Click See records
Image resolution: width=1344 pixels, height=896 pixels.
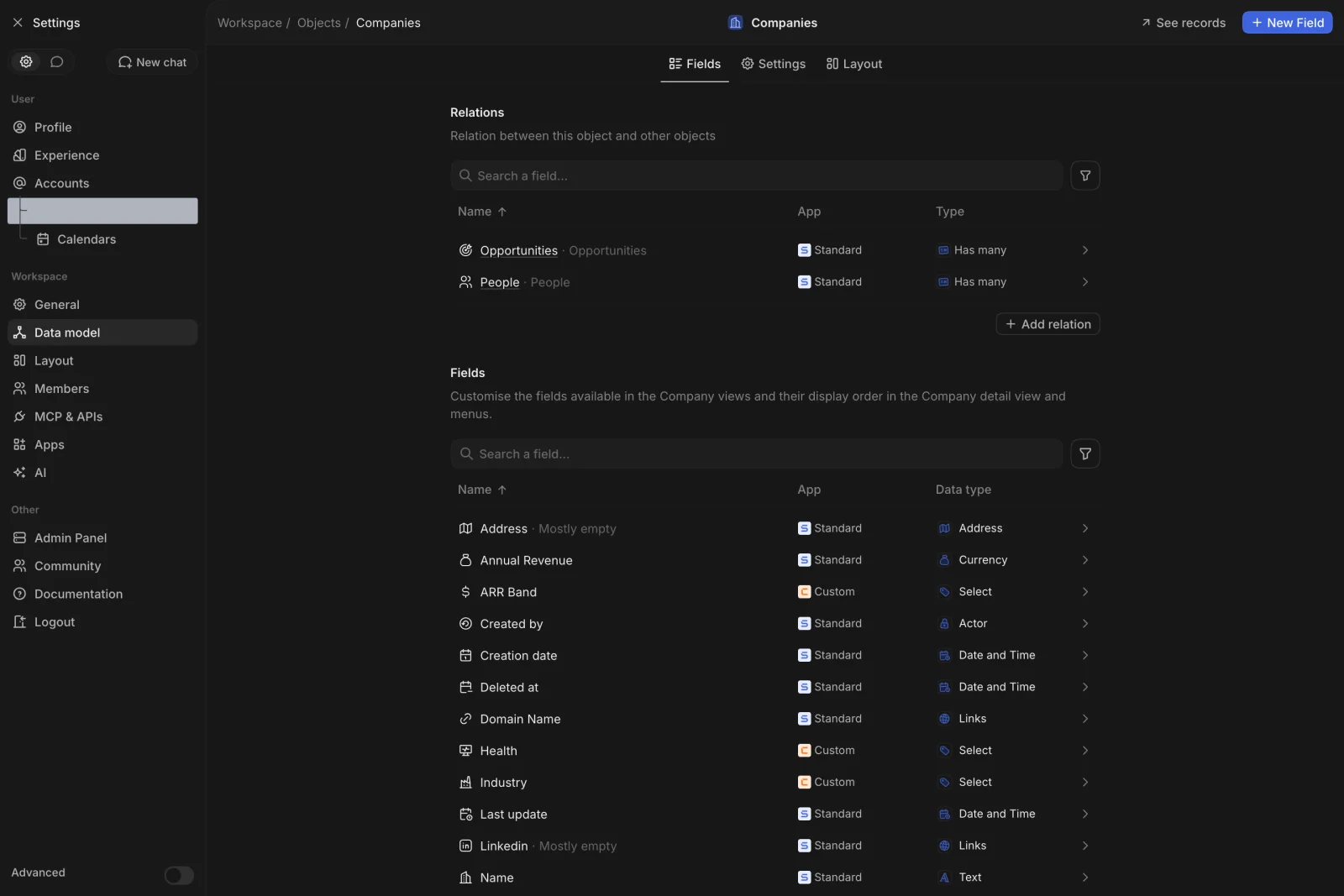(1183, 23)
